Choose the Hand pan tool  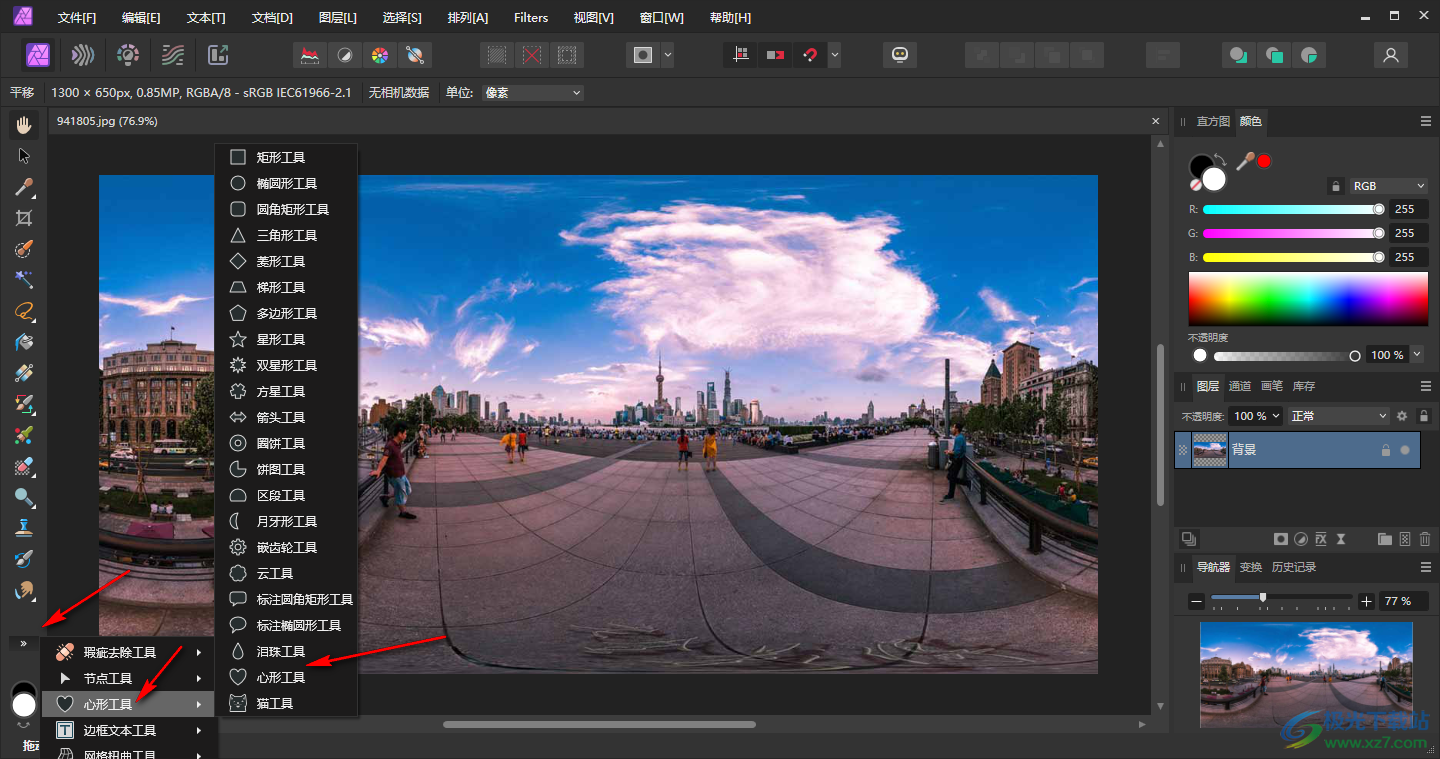(24, 125)
